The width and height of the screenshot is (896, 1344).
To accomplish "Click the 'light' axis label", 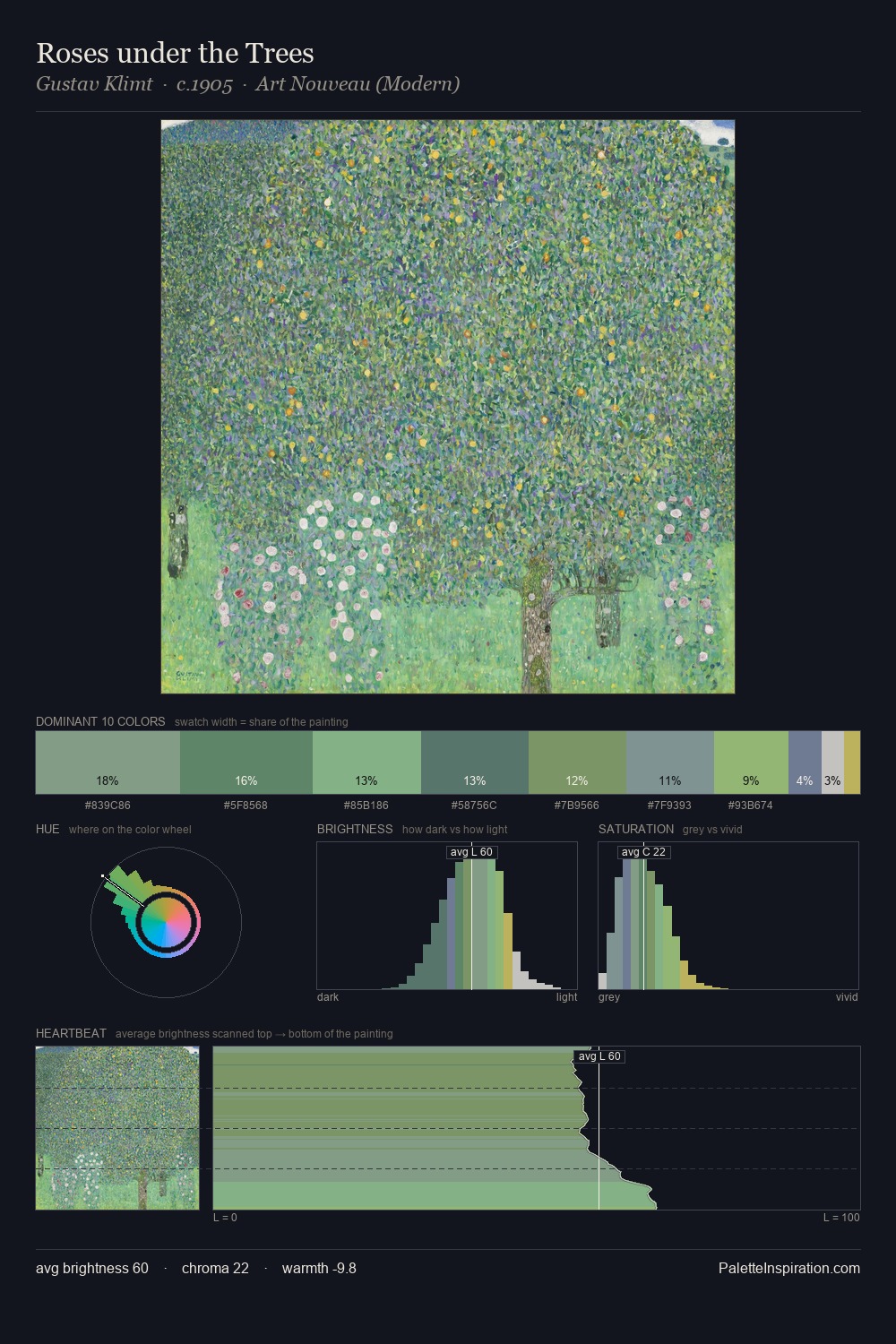I will [x=566, y=997].
